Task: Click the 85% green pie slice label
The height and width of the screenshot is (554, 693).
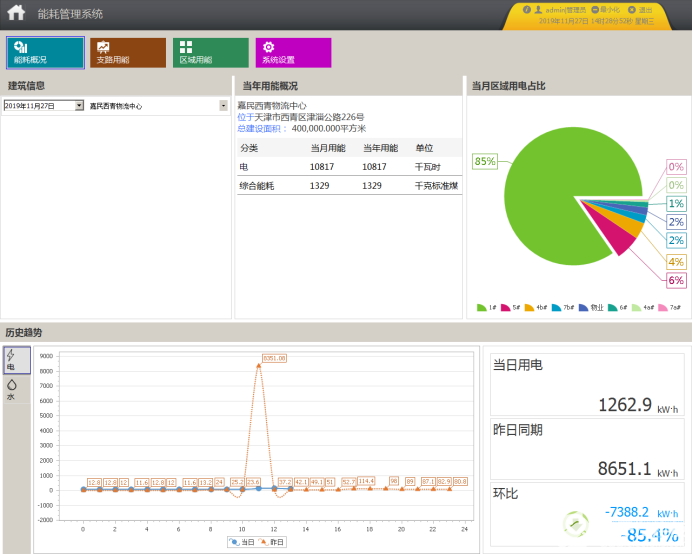Action: 484,161
